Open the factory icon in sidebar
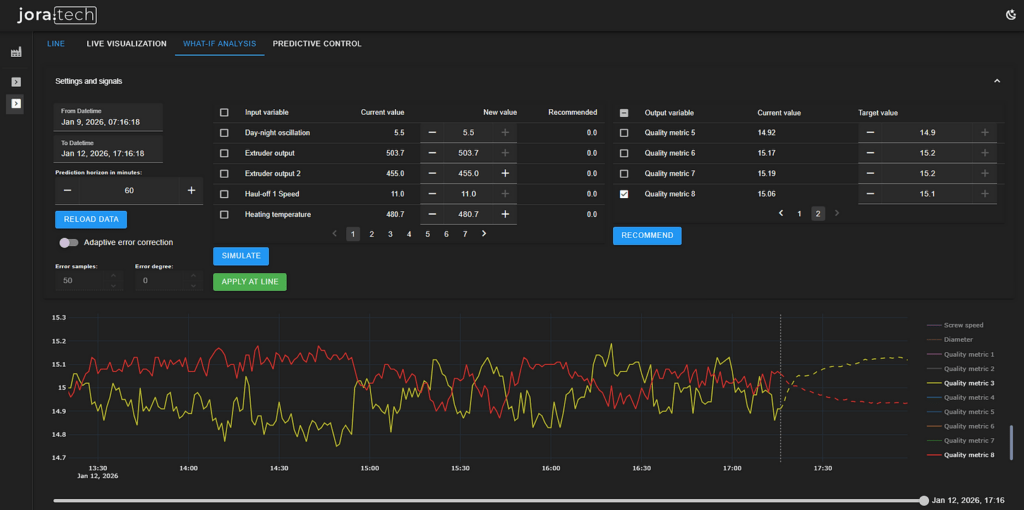The image size is (1024, 510). tap(16, 52)
